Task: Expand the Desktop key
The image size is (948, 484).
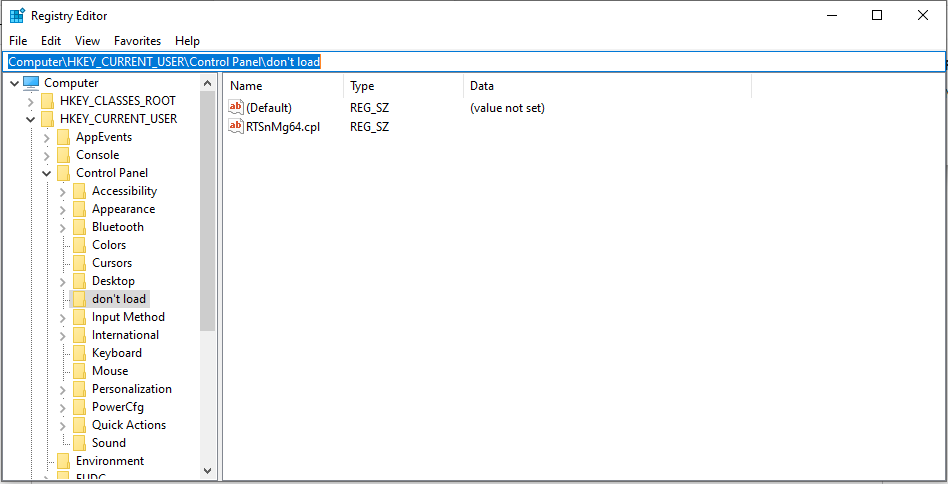Action: click(62, 282)
